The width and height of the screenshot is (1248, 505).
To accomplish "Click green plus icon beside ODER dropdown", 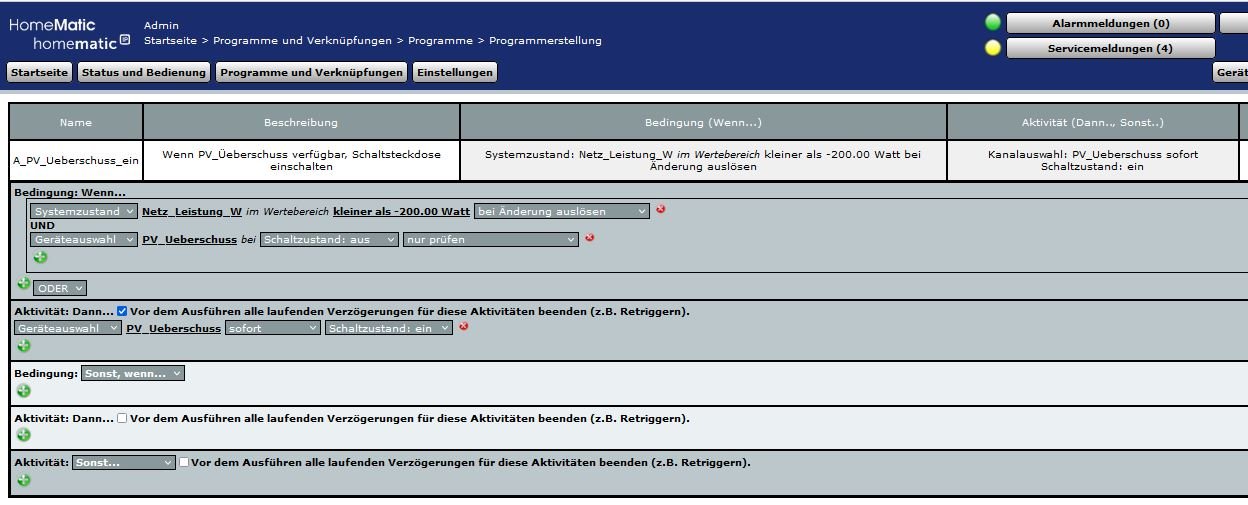I will click(23, 284).
